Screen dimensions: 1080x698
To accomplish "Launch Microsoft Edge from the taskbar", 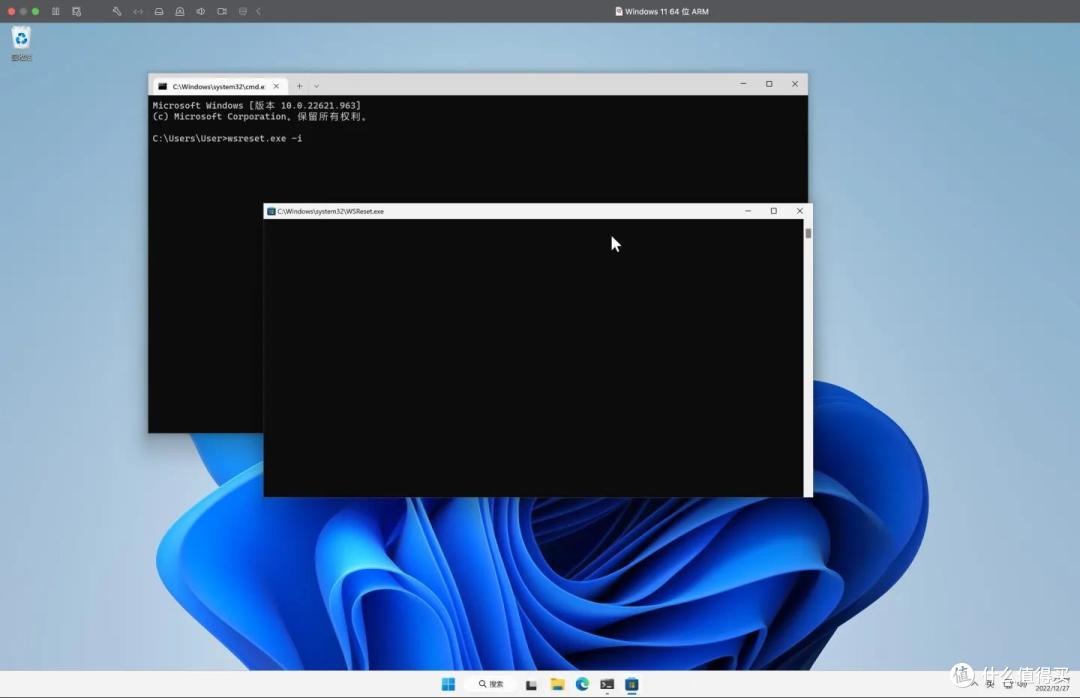I will 583,684.
